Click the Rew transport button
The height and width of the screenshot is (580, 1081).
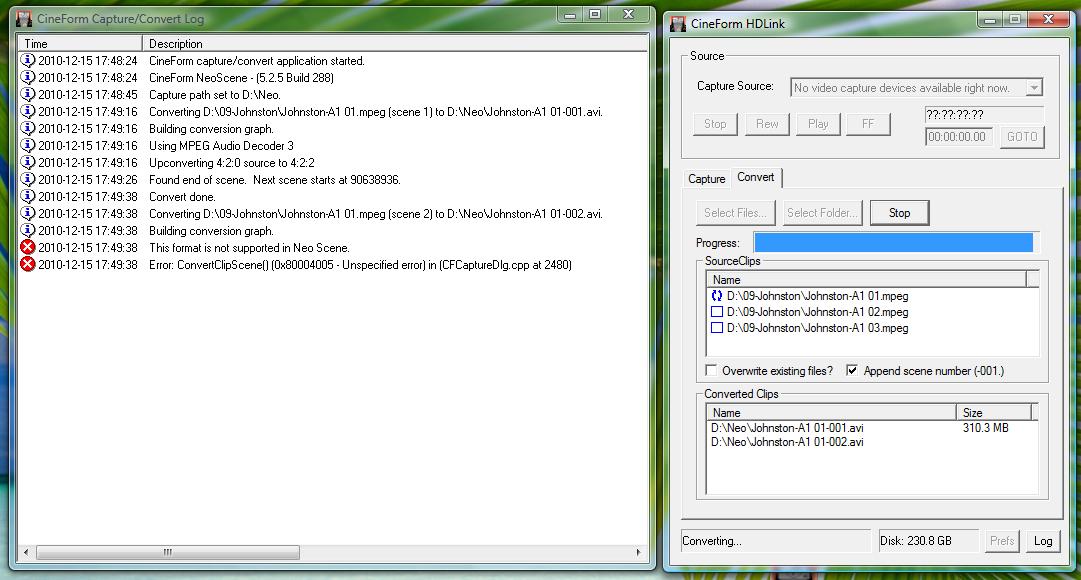point(767,124)
